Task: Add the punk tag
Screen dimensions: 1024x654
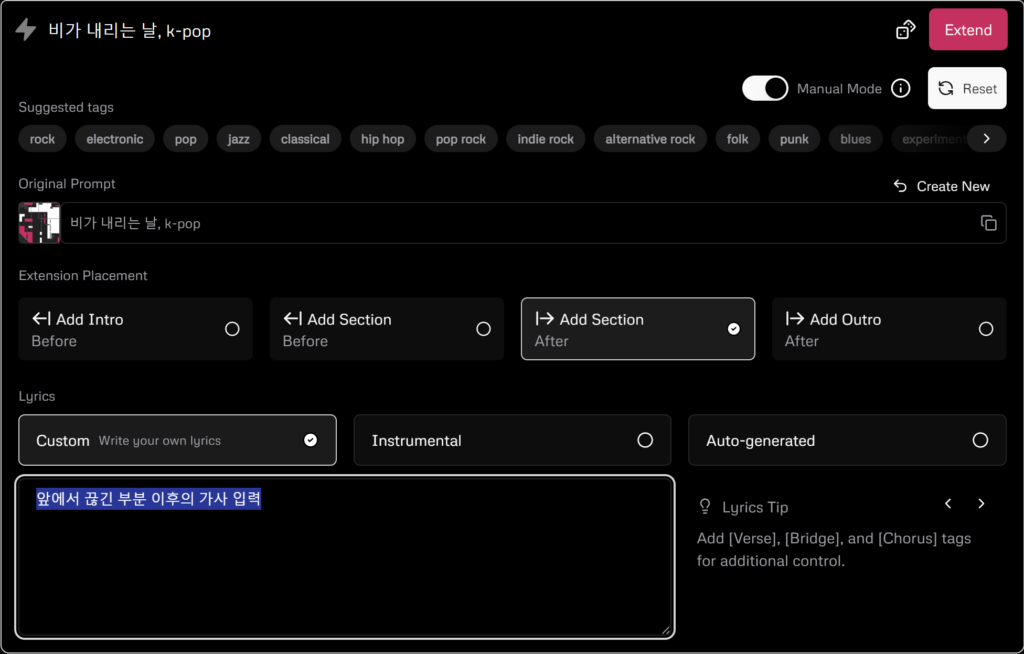Action: tap(794, 139)
